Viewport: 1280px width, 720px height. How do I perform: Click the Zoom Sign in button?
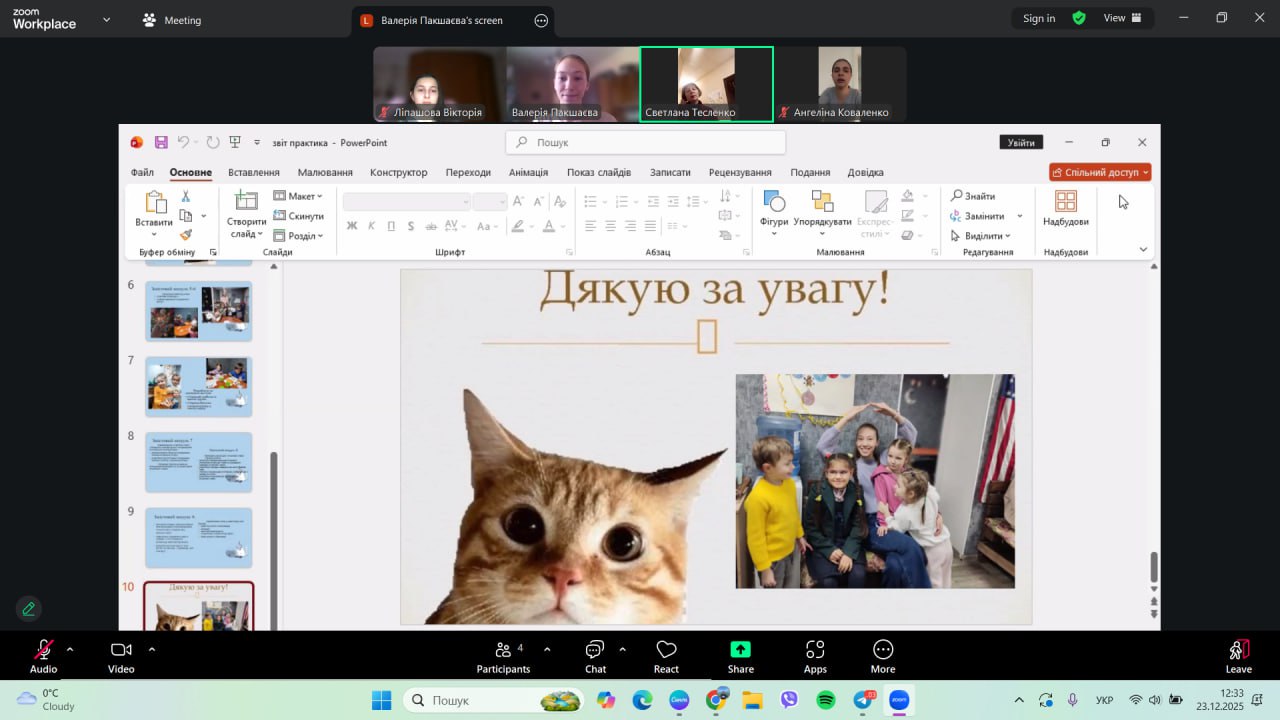(x=1039, y=18)
